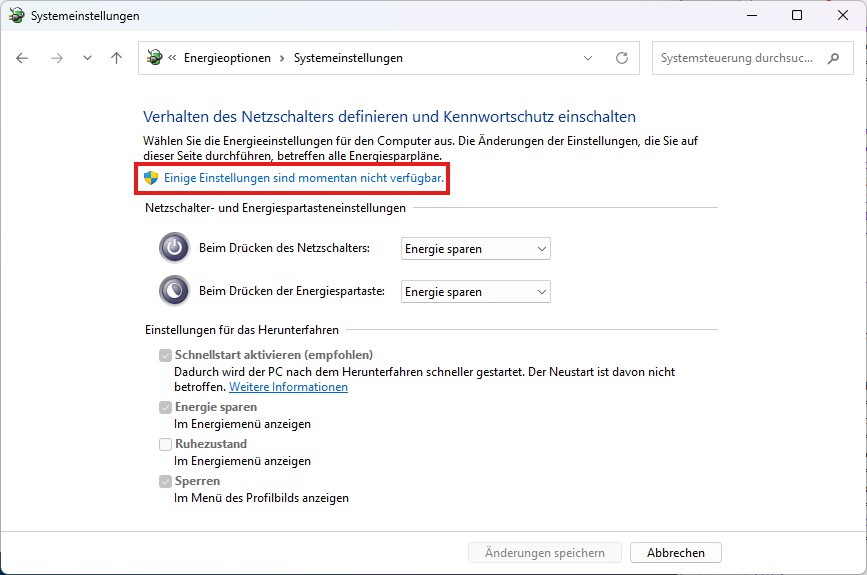Open Einige Einstellungen sind momentan nicht verfügbar
The width and height of the screenshot is (867, 575).
pos(304,178)
